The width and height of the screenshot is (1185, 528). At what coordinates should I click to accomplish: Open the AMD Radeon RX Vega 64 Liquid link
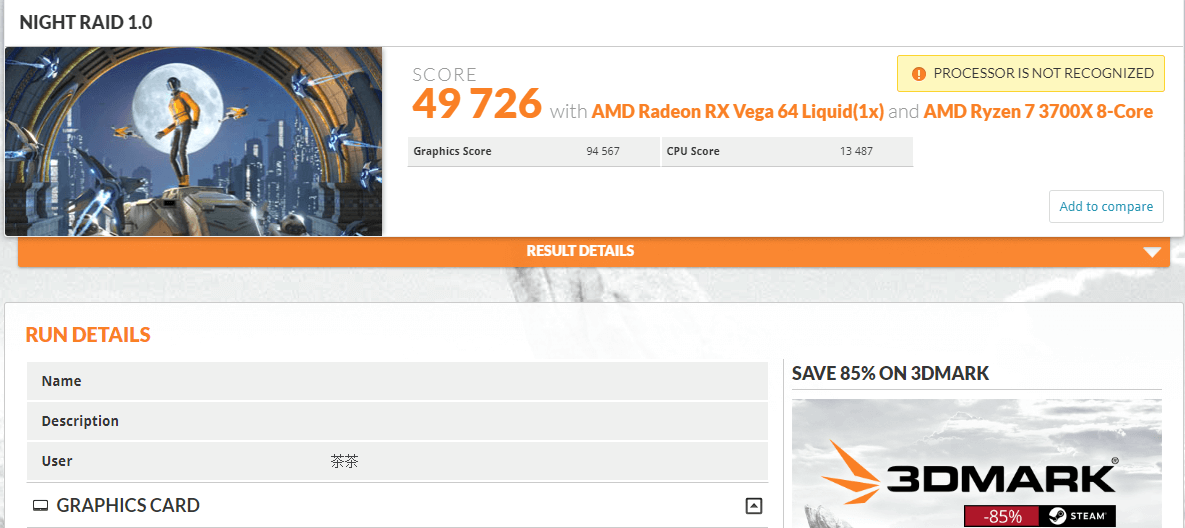click(738, 112)
